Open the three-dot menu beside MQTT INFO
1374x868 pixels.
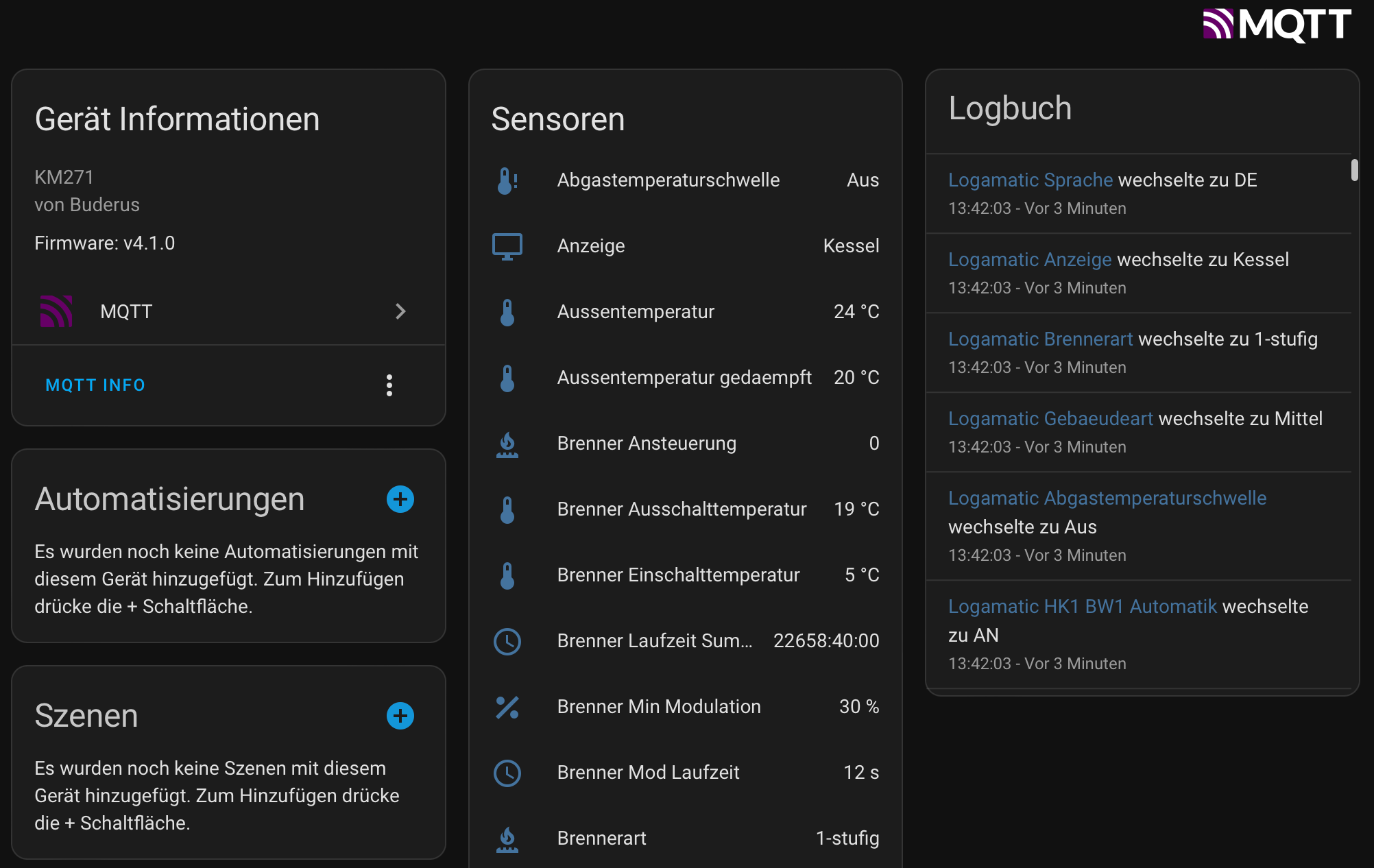(x=389, y=385)
